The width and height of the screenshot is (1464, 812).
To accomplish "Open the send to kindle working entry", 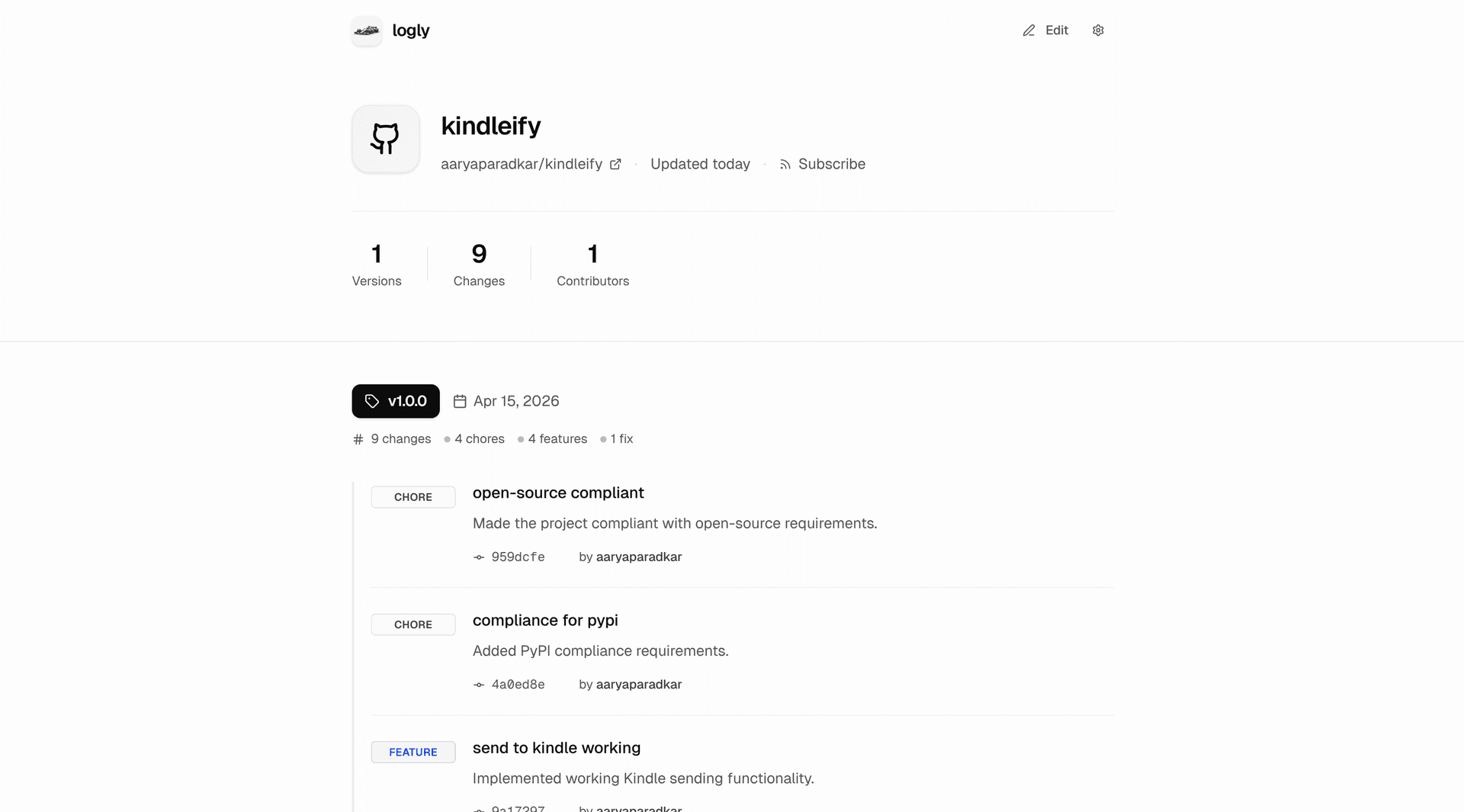I will pos(557,748).
